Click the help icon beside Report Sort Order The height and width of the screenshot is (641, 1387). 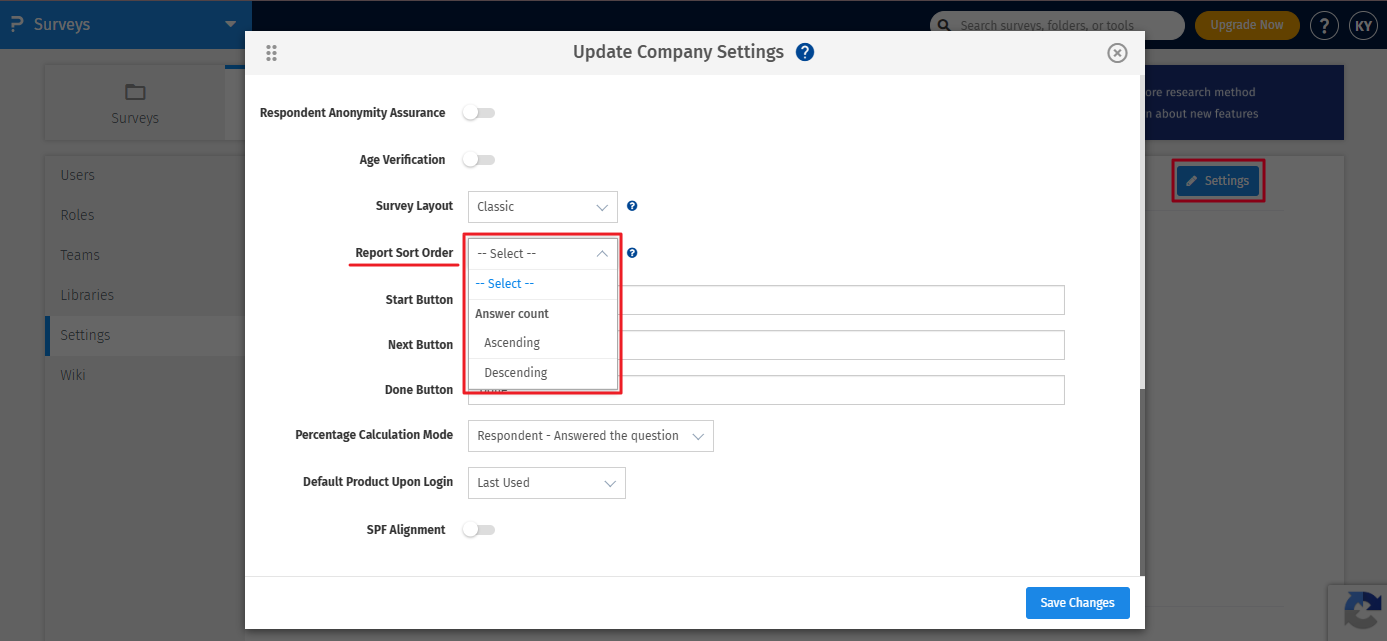tap(631, 252)
